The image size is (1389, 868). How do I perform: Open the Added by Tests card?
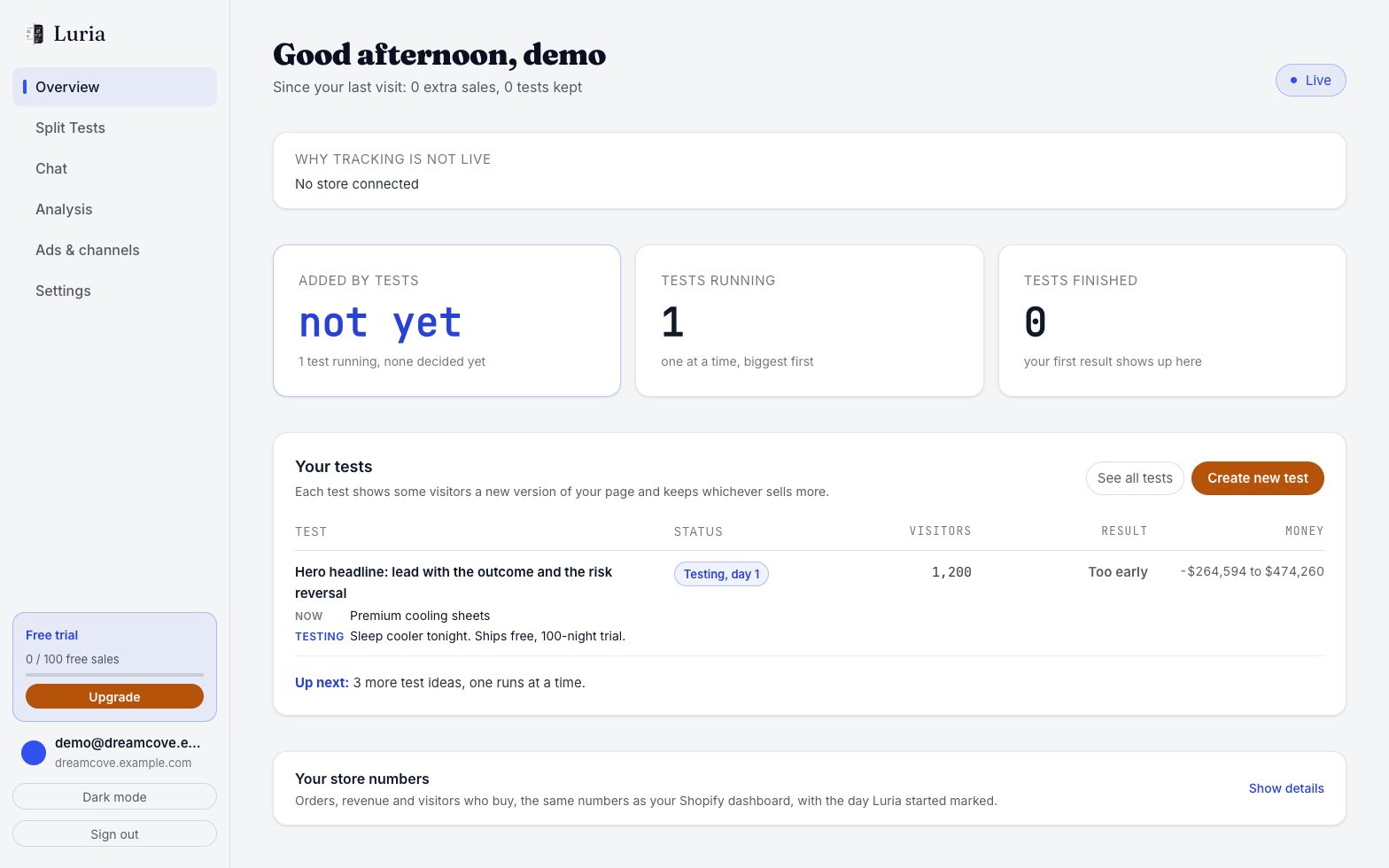(446, 321)
